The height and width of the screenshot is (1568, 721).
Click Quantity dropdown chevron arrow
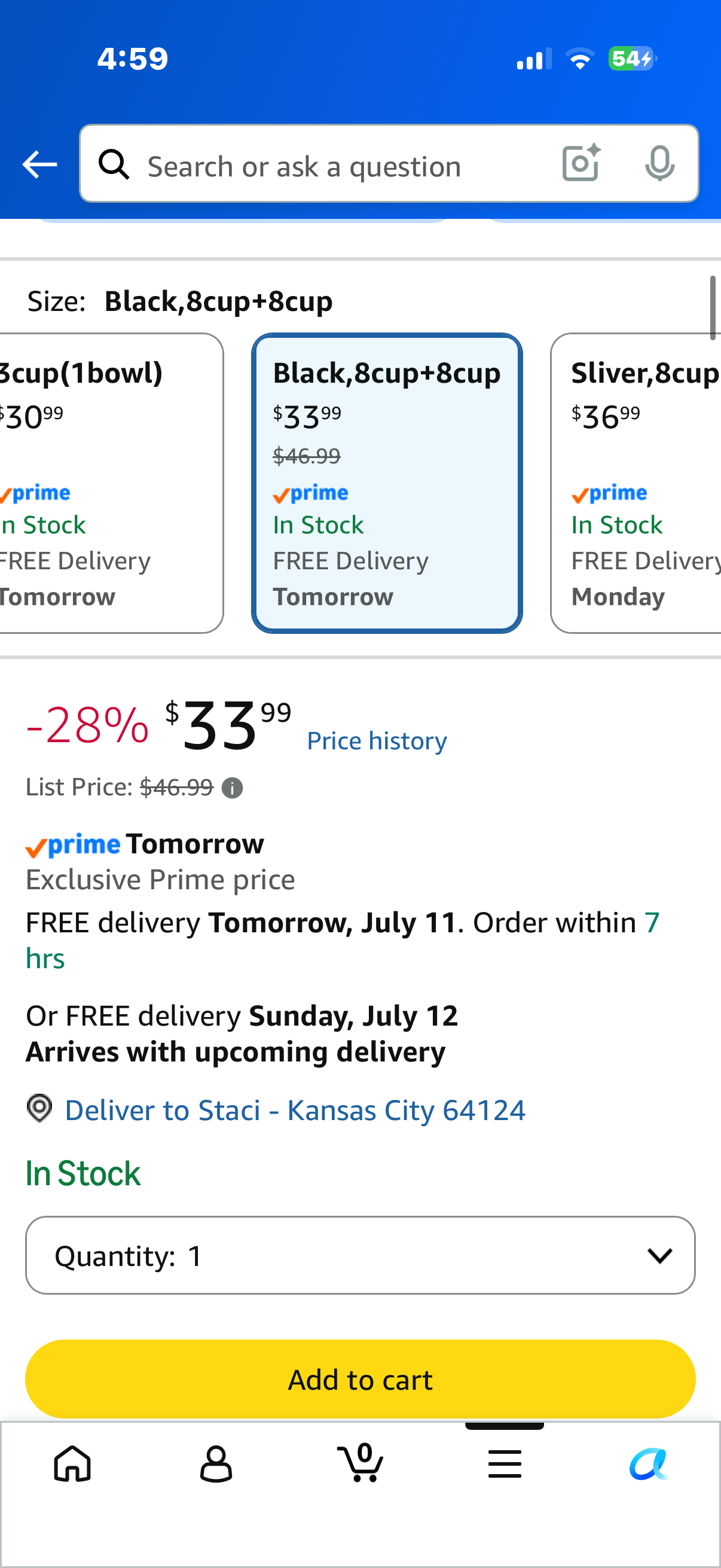(659, 1255)
